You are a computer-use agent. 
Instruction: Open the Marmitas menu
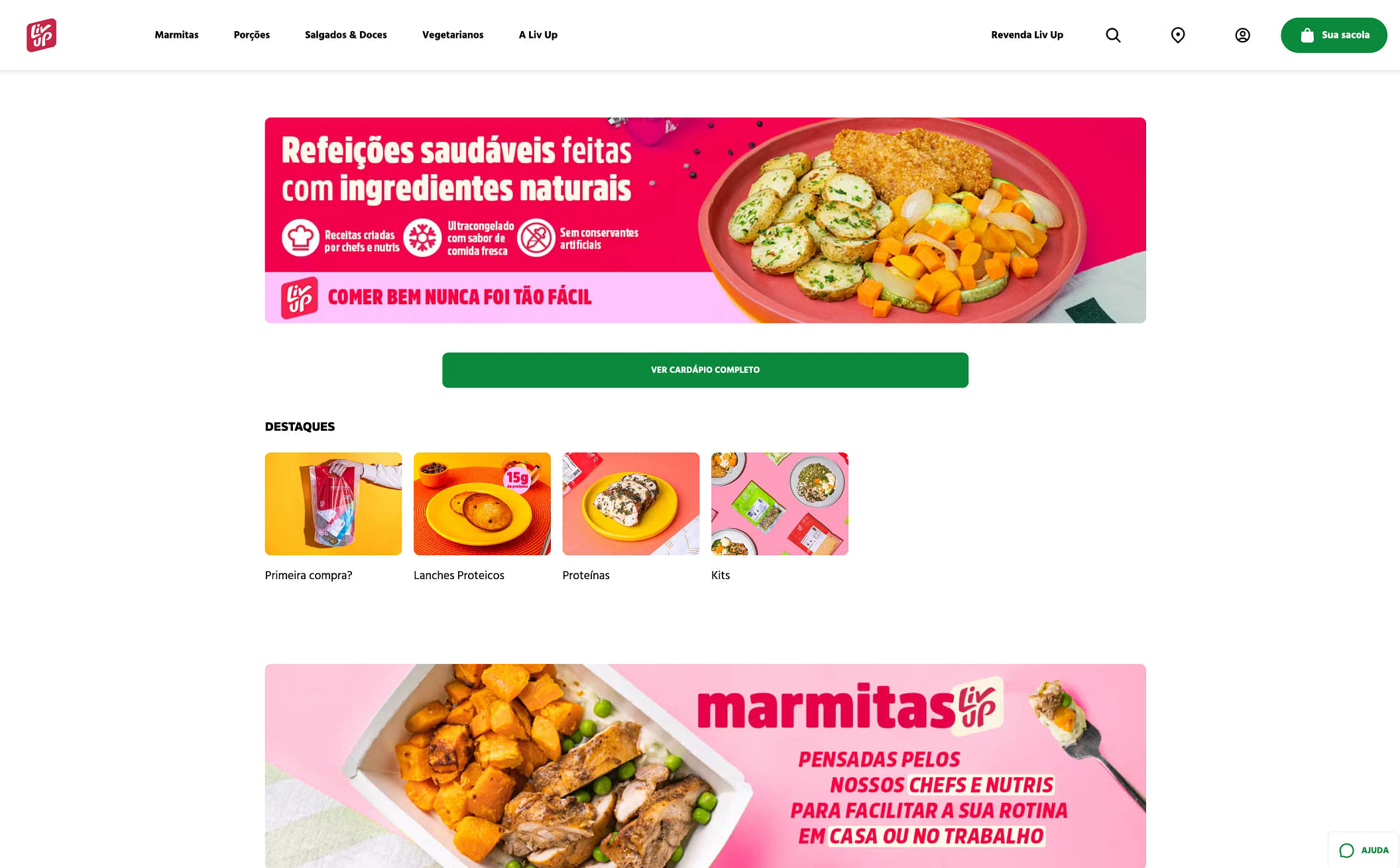[176, 35]
